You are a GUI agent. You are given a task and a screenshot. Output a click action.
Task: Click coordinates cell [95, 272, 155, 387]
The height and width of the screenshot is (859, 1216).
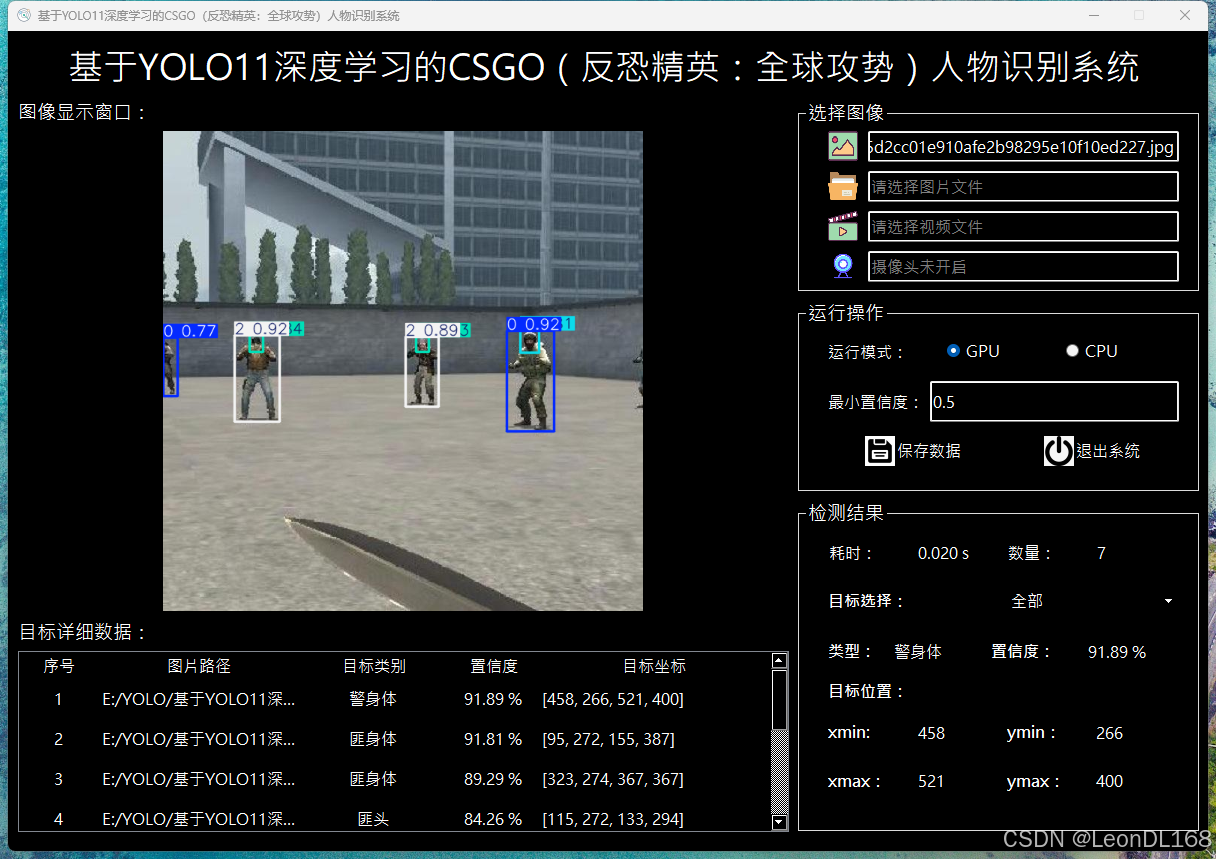pos(608,739)
